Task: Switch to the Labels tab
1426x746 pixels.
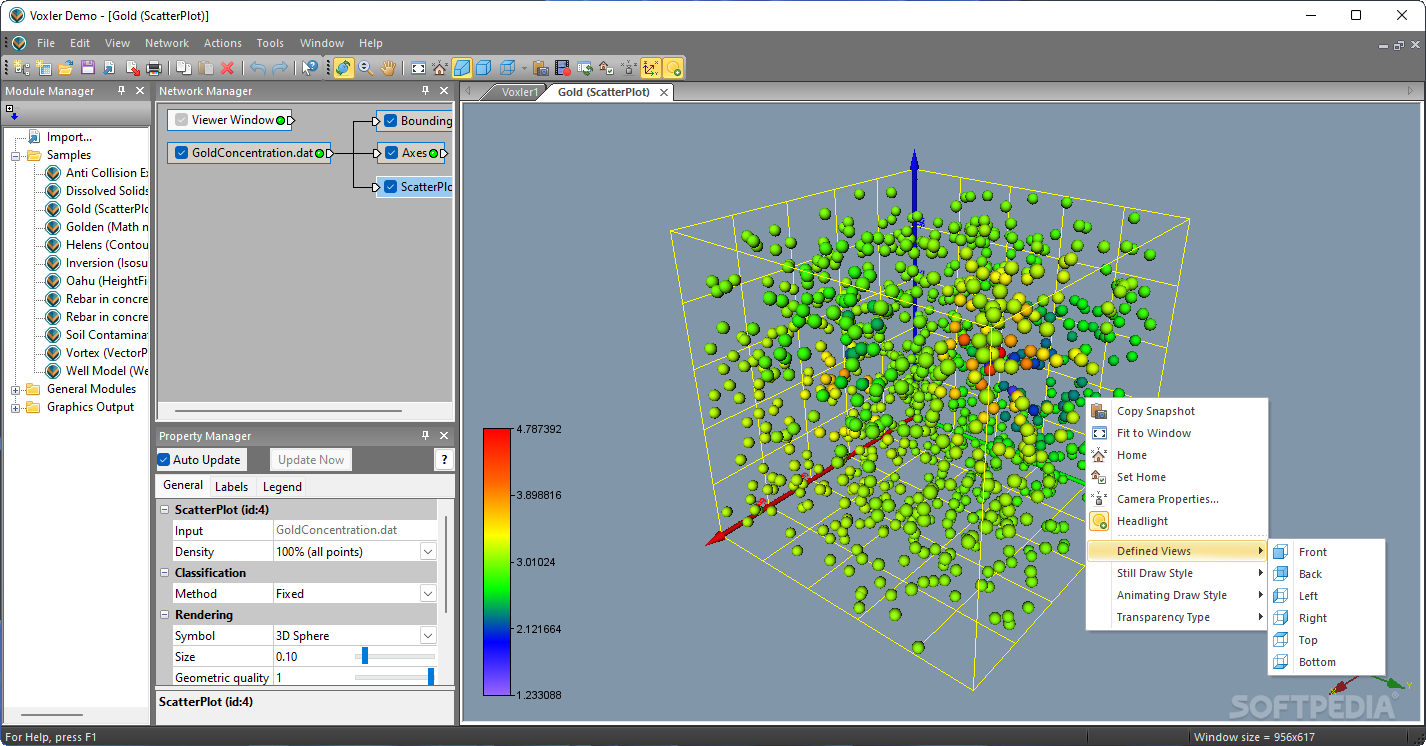Action: (231, 487)
